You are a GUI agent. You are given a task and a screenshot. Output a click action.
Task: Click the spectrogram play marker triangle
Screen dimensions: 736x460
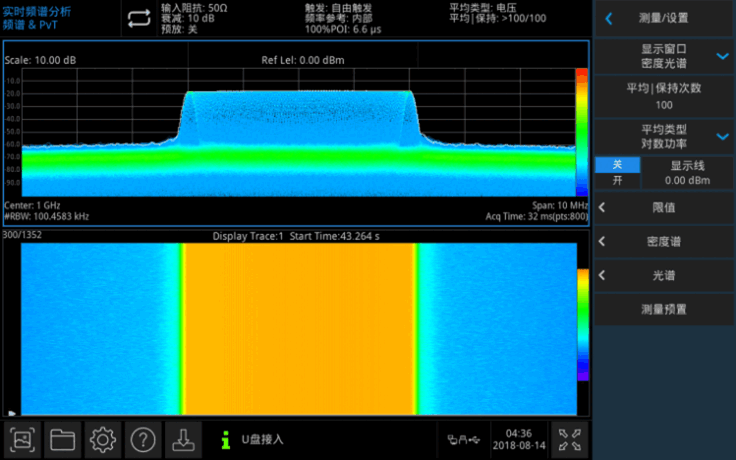[12, 414]
